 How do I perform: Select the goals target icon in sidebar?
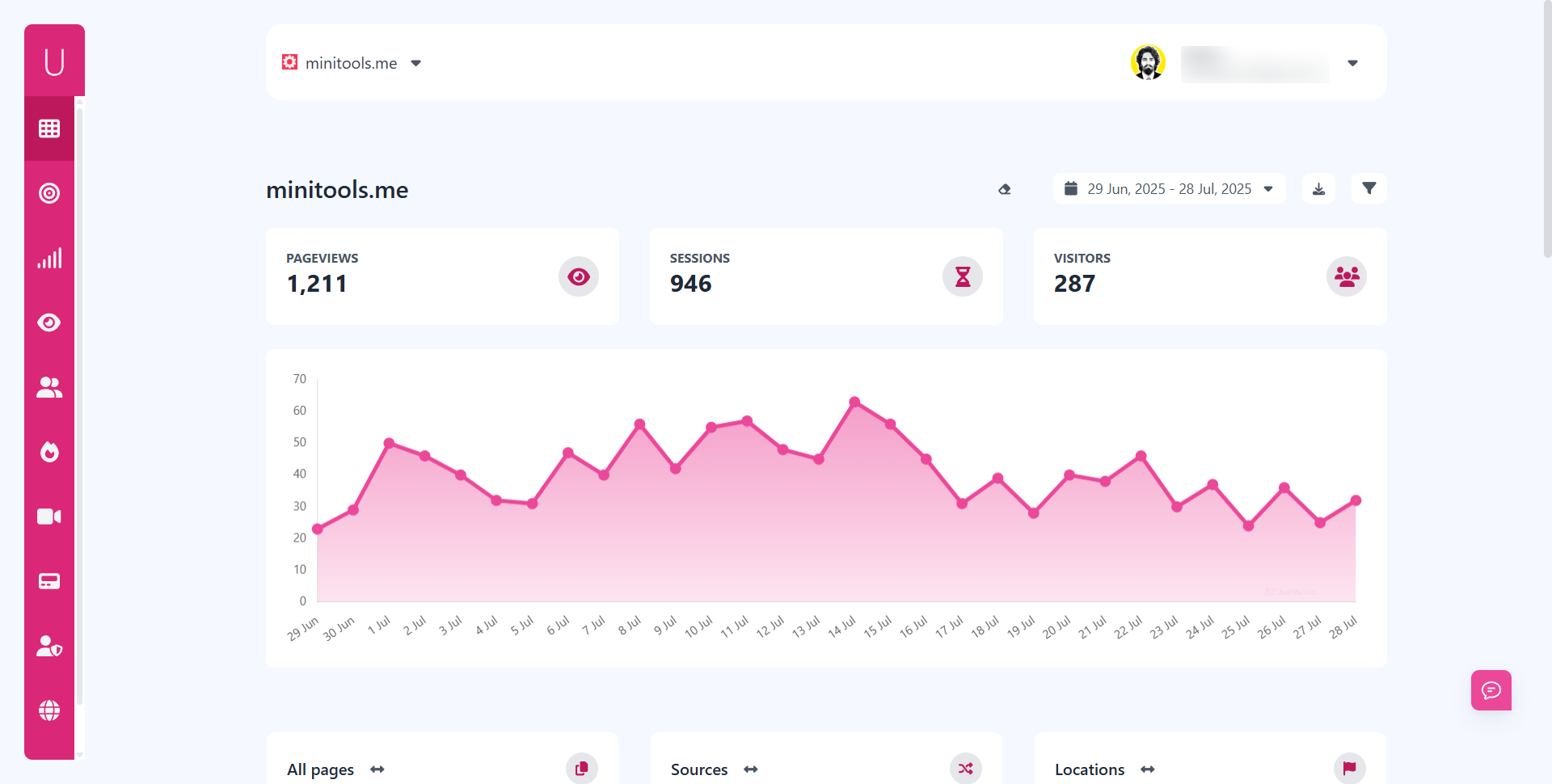[x=49, y=193]
